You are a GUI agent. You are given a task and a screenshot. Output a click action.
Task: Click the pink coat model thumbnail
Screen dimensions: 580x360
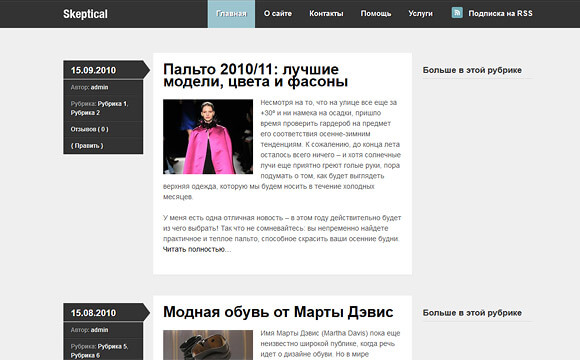coord(208,137)
